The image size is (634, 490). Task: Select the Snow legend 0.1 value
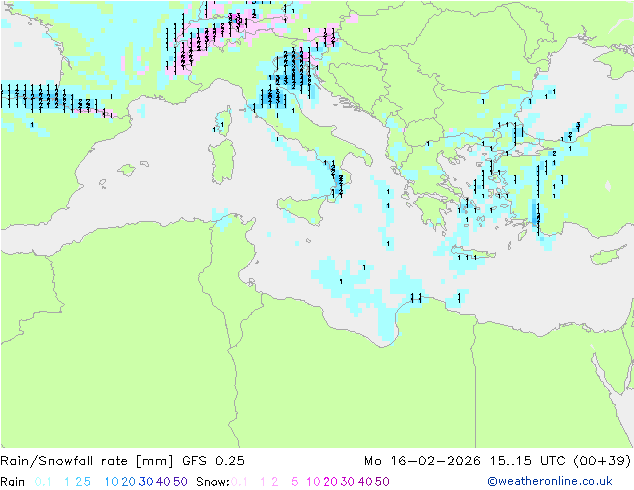pos(239,482)
